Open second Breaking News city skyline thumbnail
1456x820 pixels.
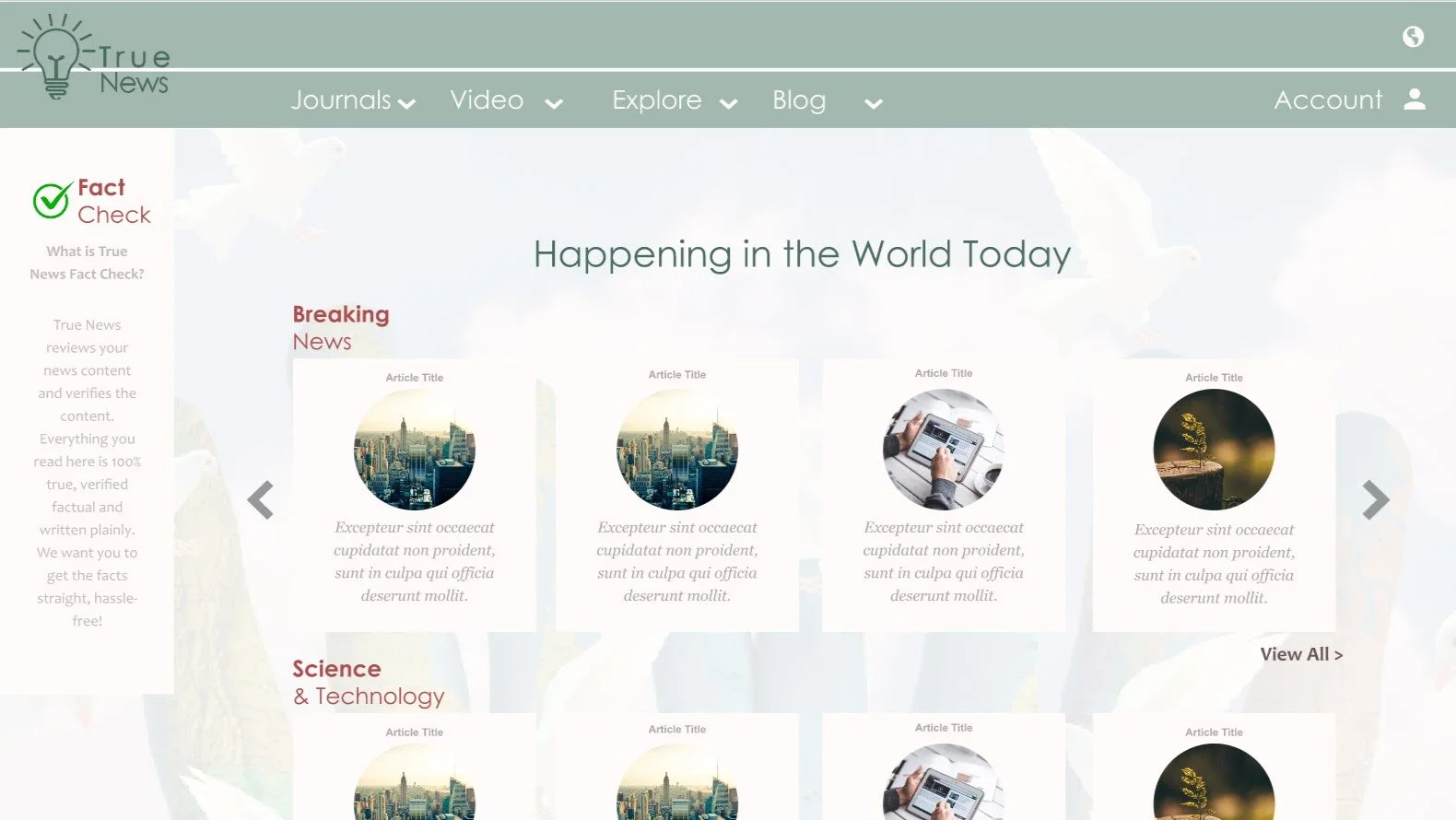pos(677,450)
